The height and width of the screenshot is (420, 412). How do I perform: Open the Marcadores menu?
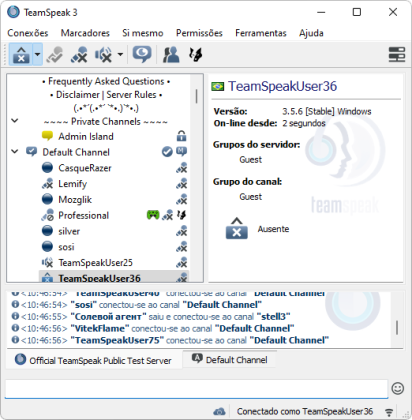[x=85, y=33]
